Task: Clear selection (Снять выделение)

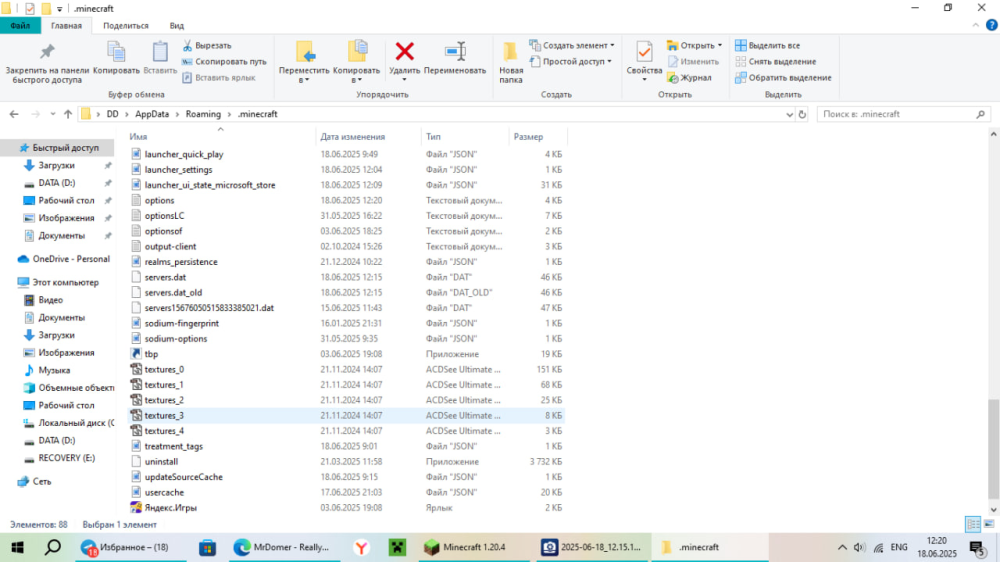Action: [776, 62]
